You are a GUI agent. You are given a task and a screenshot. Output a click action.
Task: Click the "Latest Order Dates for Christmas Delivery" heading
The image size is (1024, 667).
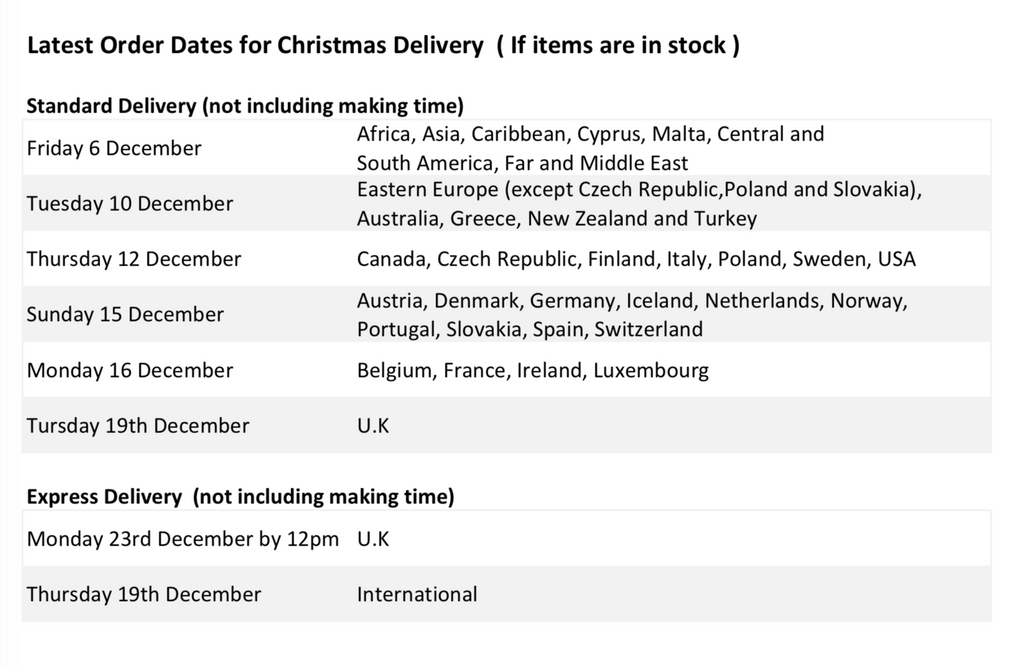point(254,46)
